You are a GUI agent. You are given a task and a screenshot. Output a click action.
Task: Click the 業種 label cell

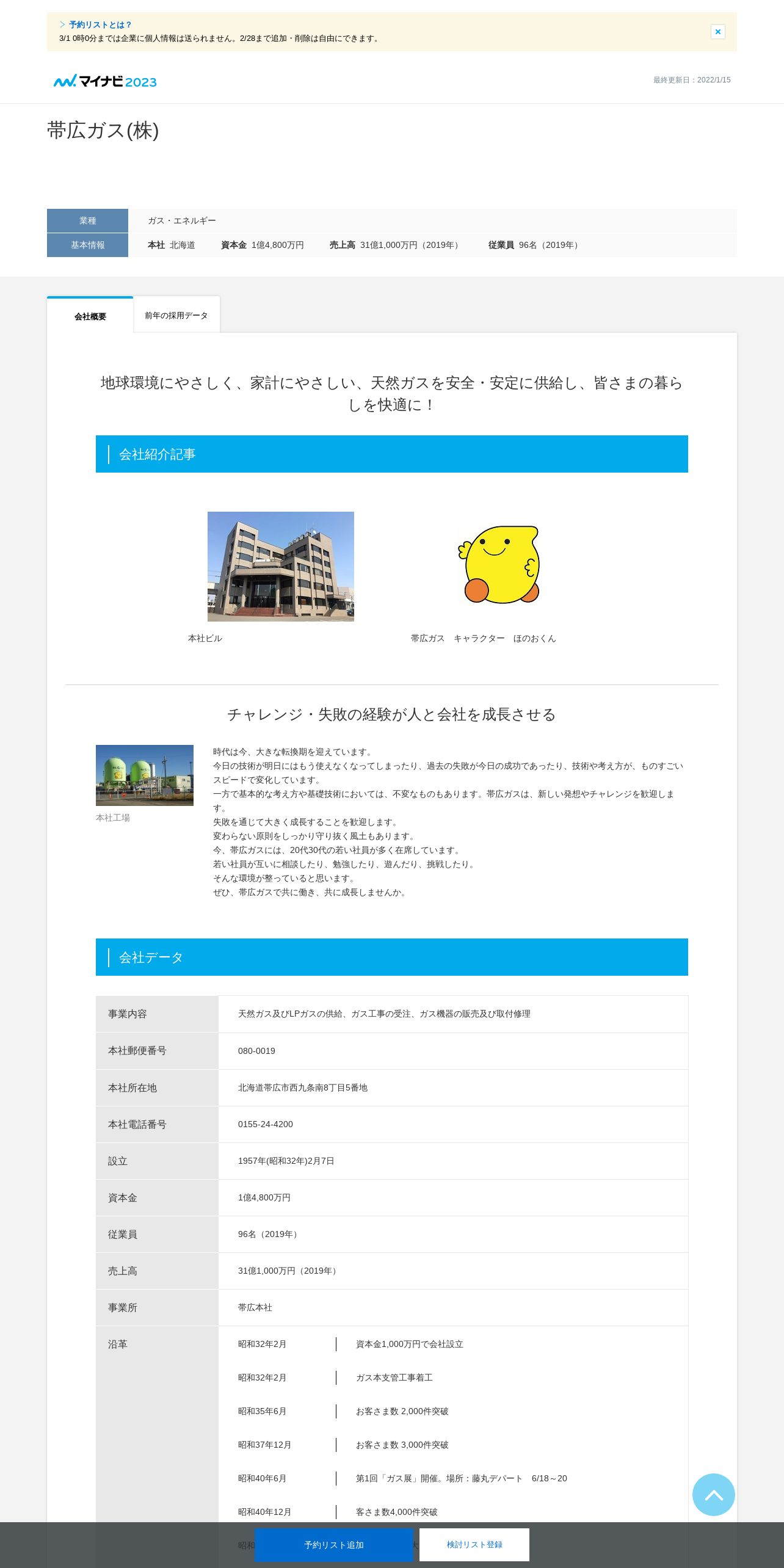pos(87,220)
